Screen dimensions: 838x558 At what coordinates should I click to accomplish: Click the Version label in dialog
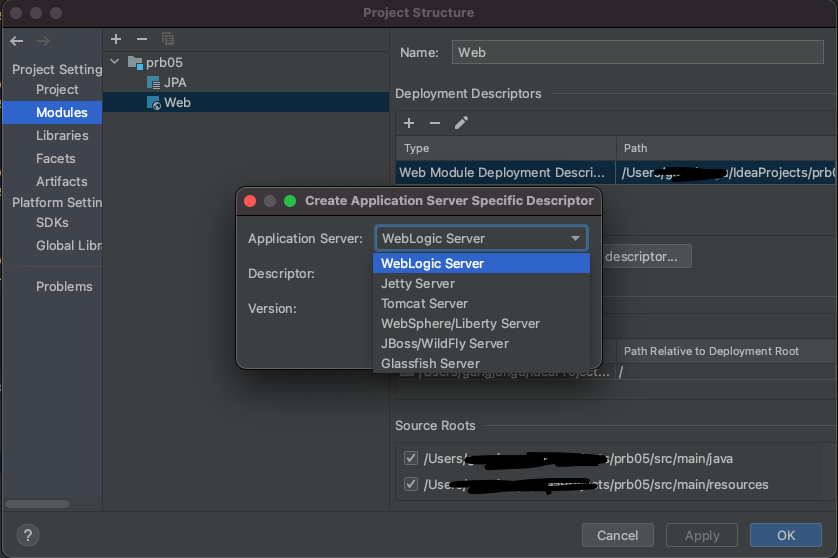[272, 309]
